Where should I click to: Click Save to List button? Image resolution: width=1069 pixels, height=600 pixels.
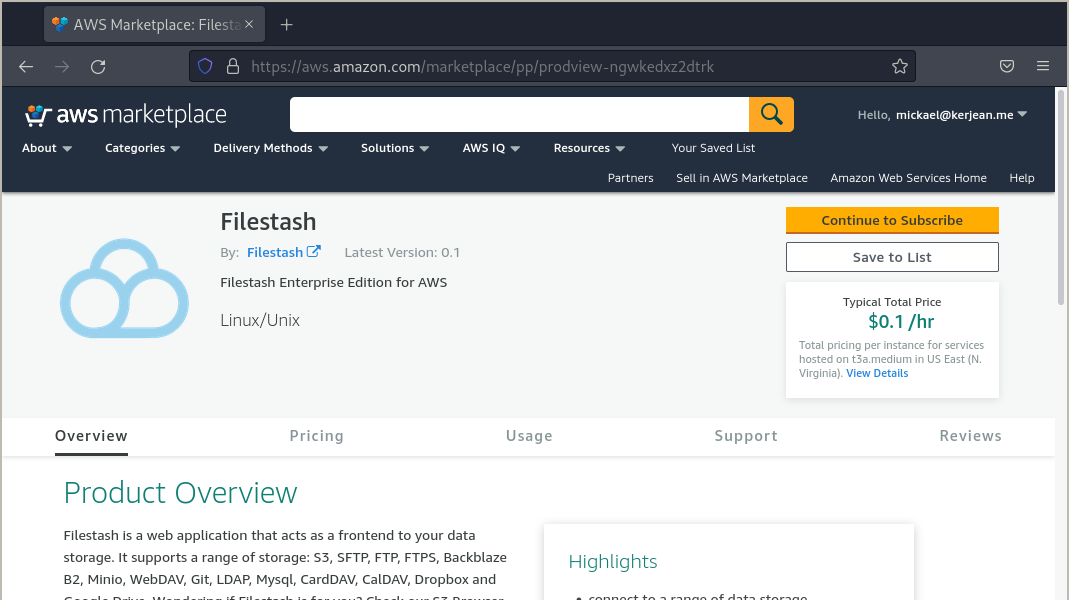(892, 257)
